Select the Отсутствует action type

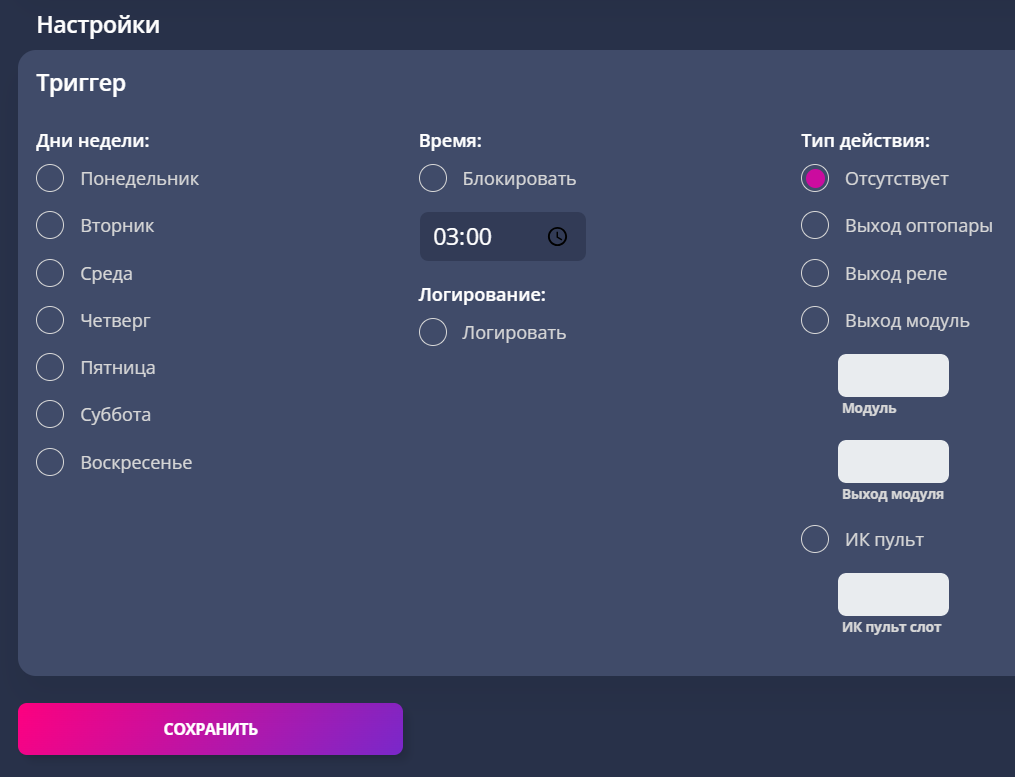[815, 178]
